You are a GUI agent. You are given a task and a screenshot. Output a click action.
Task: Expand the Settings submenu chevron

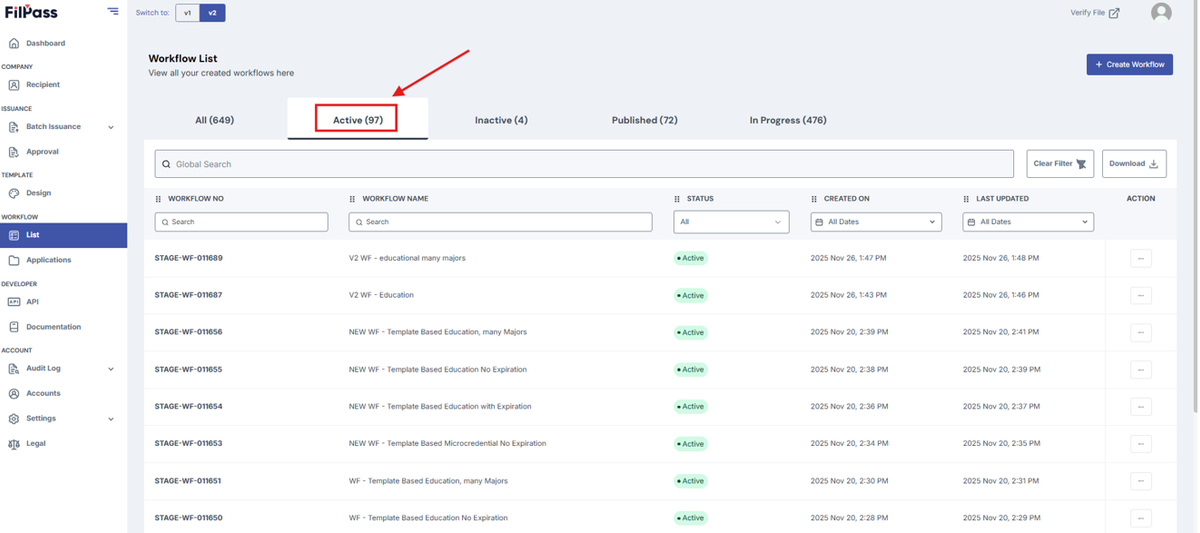click(111, 419)
